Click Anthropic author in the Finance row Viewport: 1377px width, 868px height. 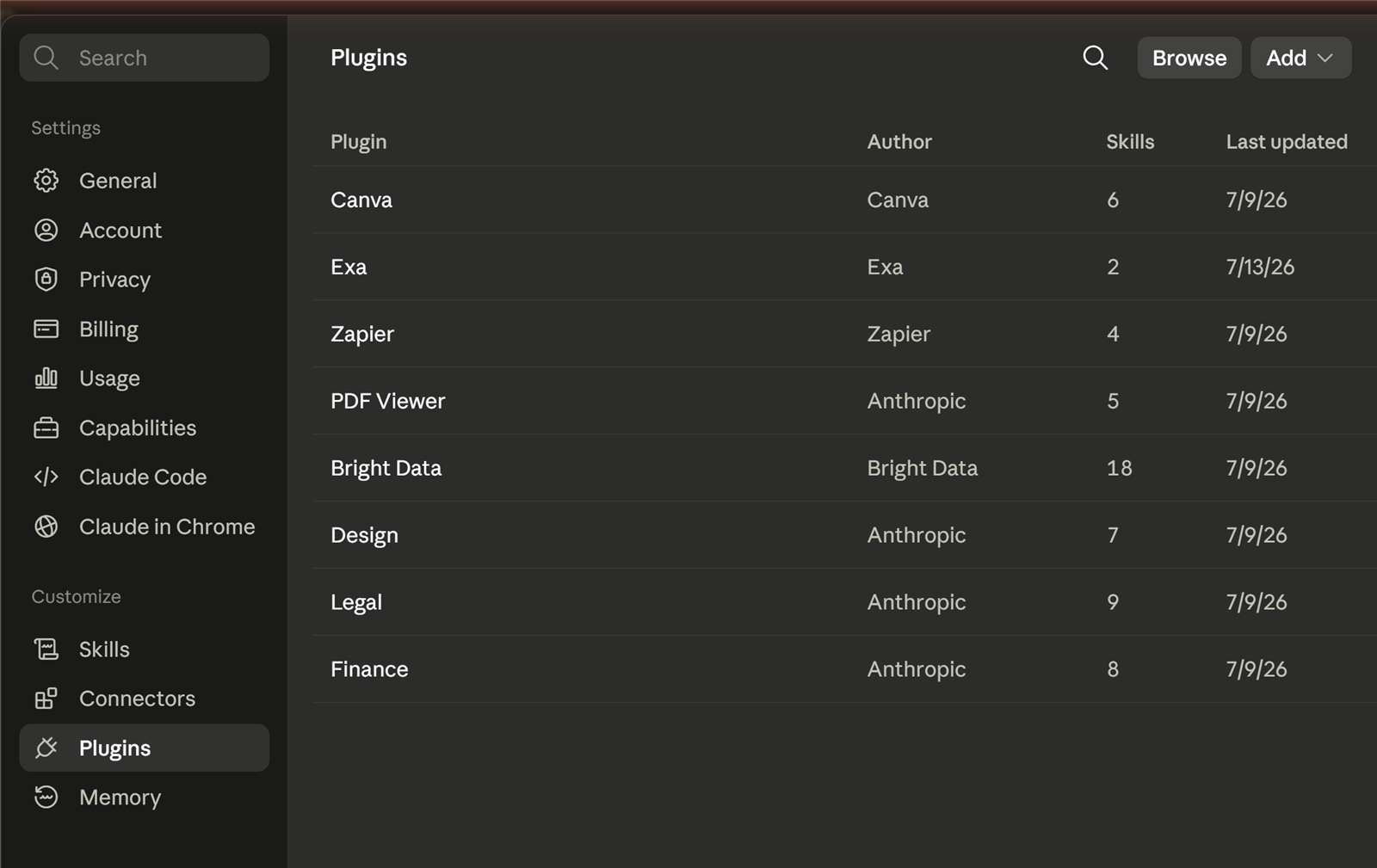(917, 669)
